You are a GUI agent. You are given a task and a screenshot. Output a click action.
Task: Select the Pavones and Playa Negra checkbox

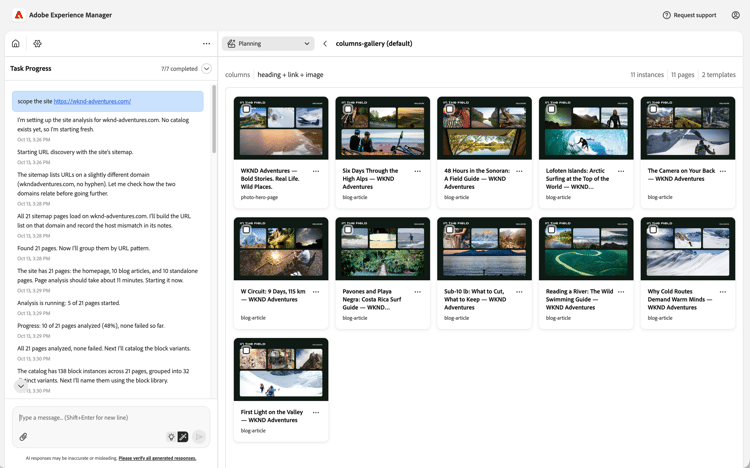click(348, 230)
